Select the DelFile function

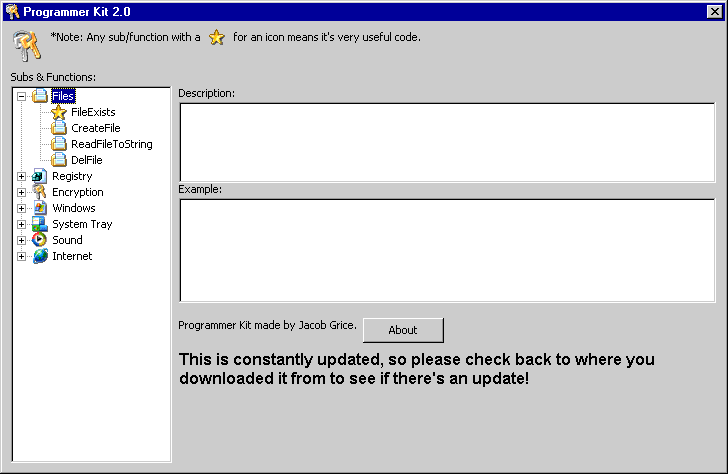86,160
